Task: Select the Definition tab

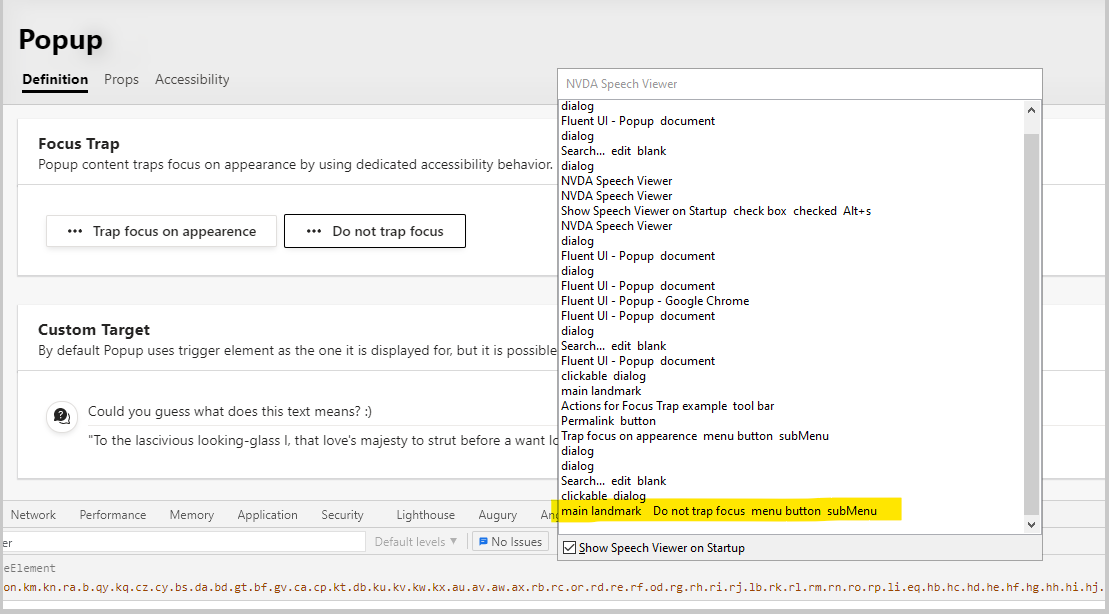Action: pyautogui.click(x=55, y=79)
